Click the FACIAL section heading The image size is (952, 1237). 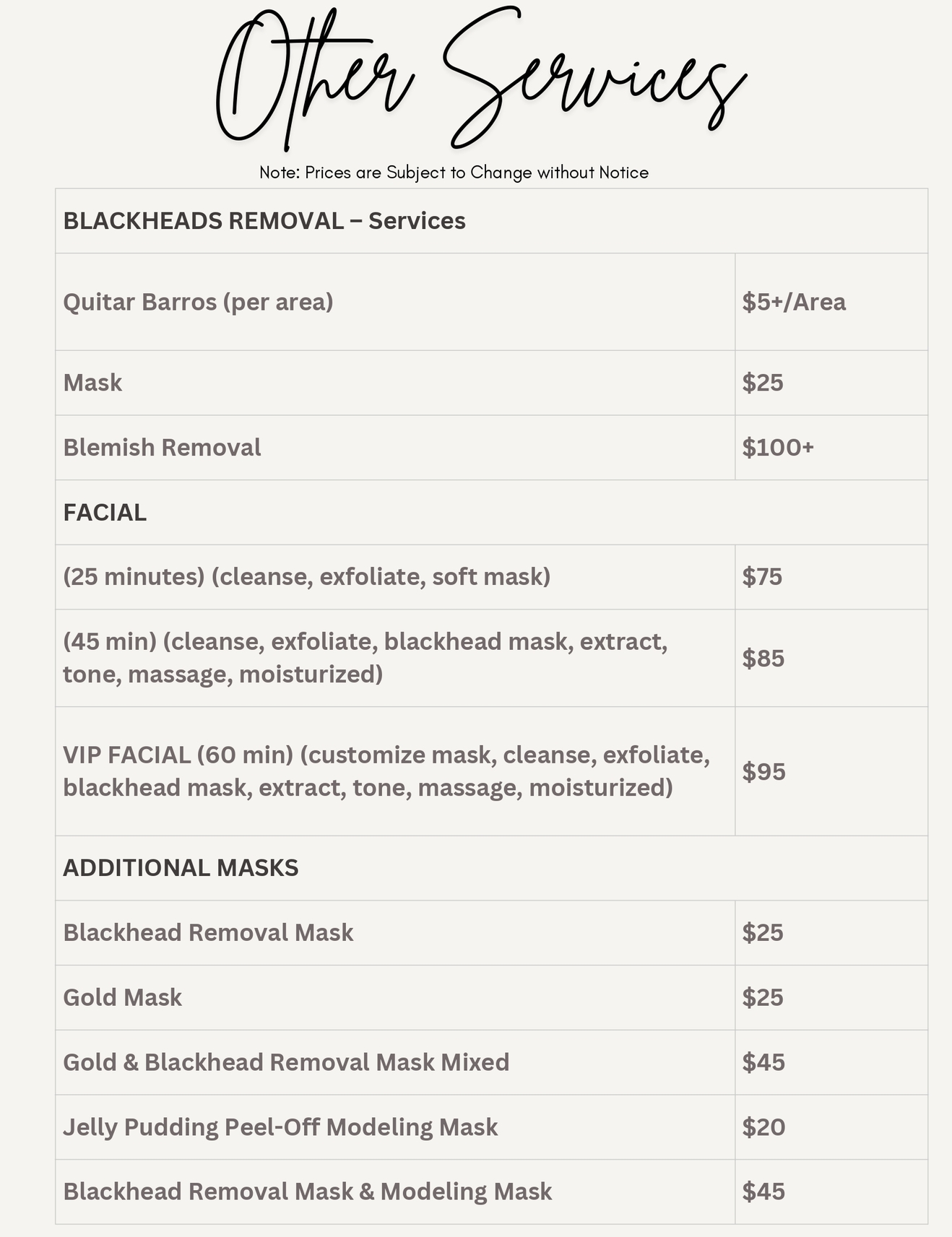[105, 513]
